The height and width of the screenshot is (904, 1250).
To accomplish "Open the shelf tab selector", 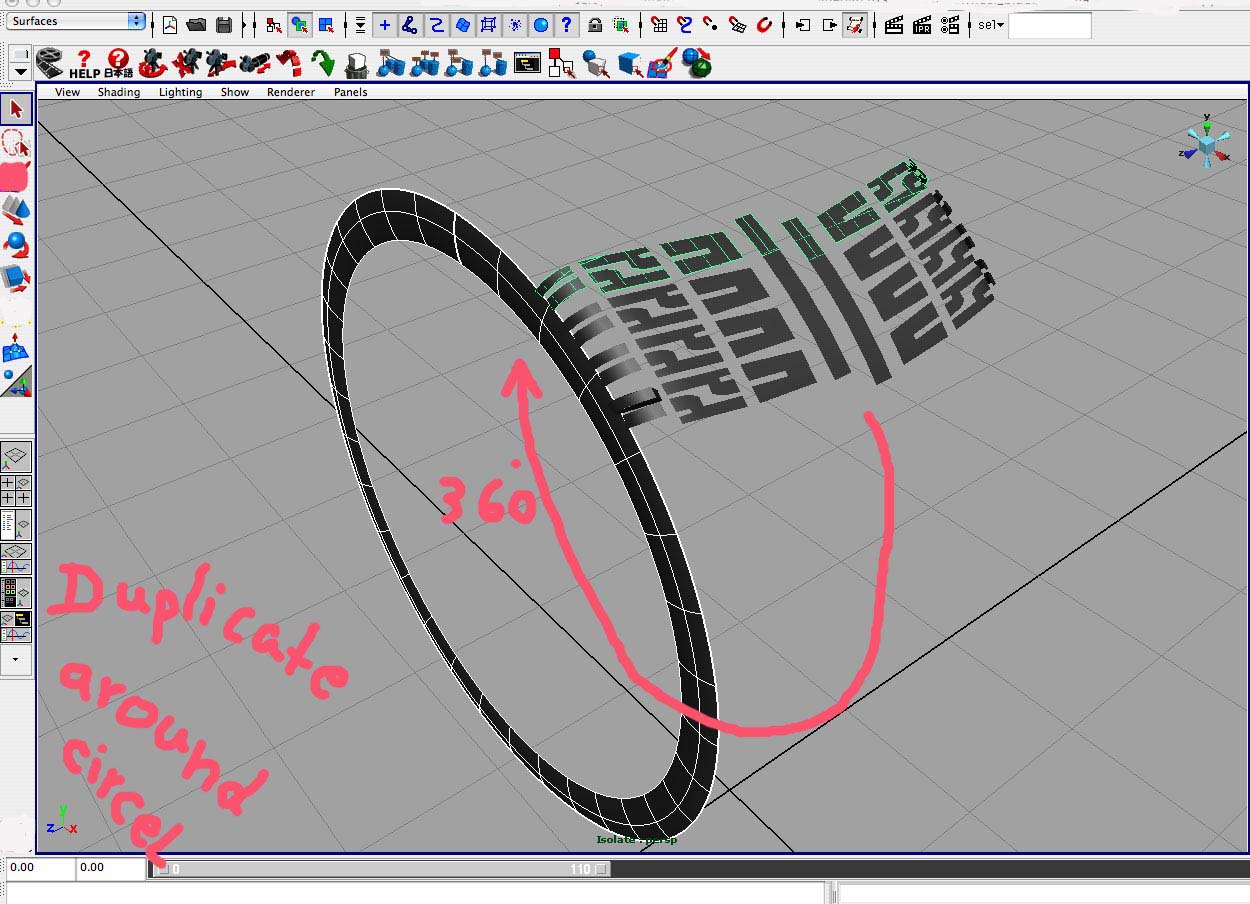I will pyautogui.click(x=20, y=54).
